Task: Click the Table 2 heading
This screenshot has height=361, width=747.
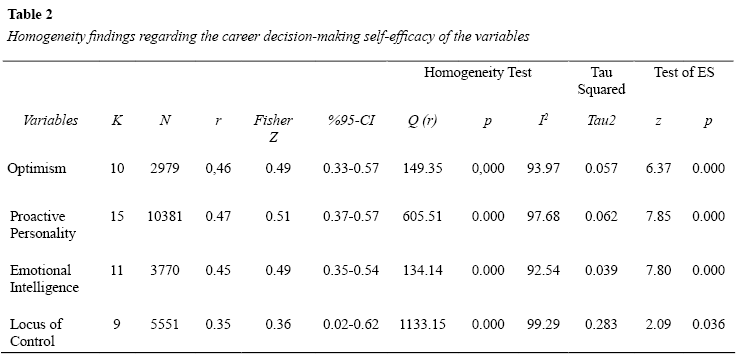Action: [x=30, y=15]
